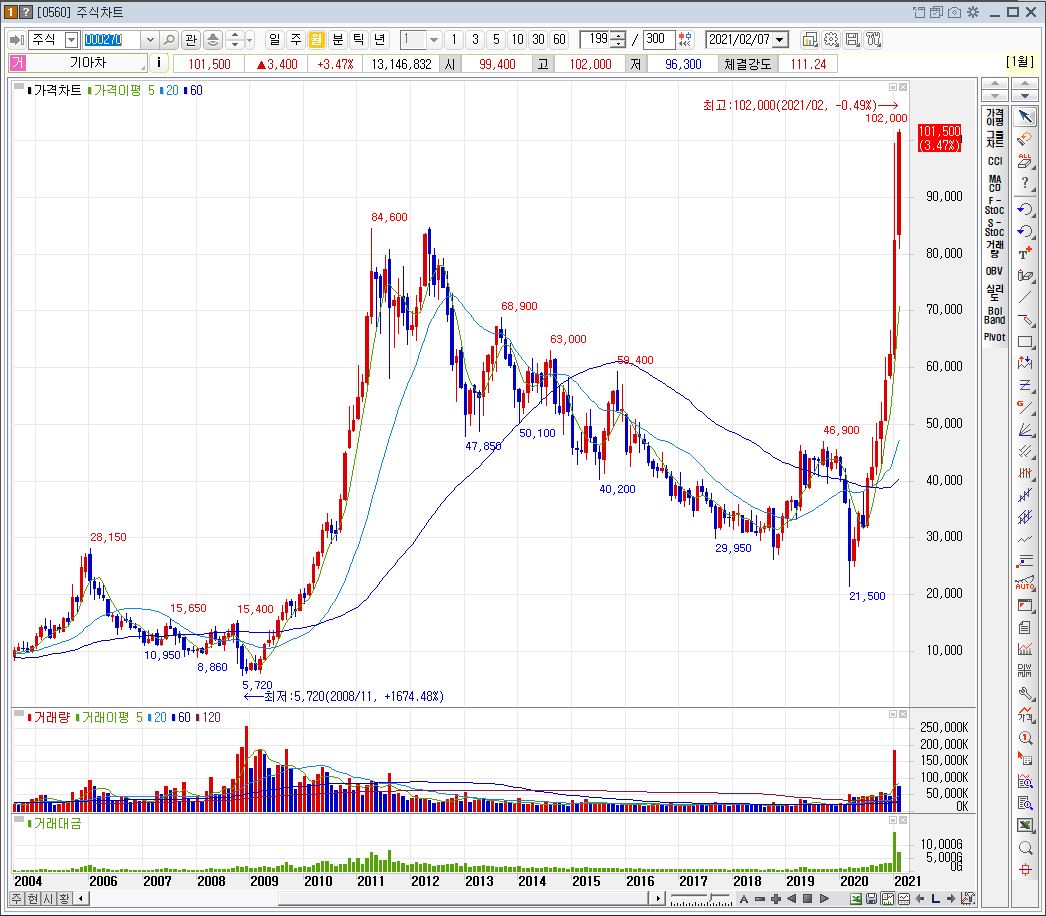Screen dimensions: 1046x916
Task: Switch chart to daily (일) period
Action: [x=274, y=40]
